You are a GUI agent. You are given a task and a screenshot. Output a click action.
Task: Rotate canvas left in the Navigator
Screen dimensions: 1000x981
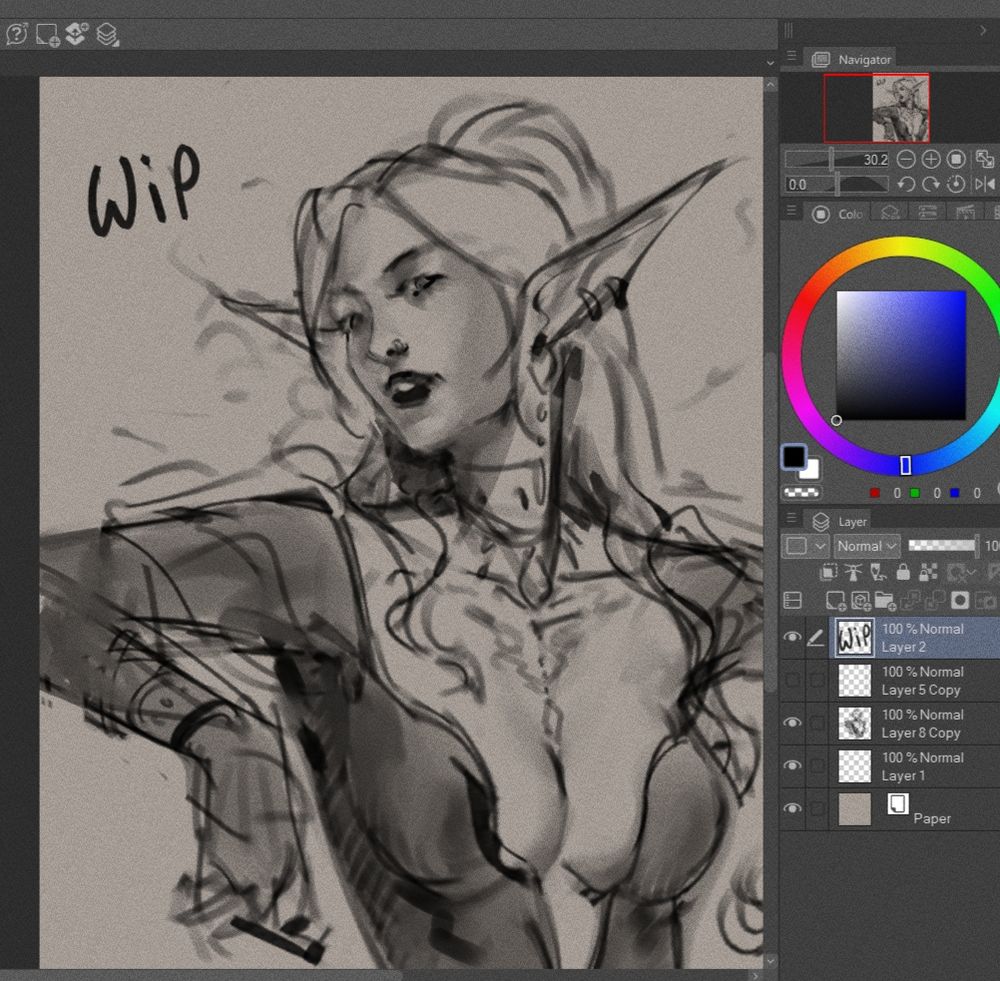click(906, 184)
